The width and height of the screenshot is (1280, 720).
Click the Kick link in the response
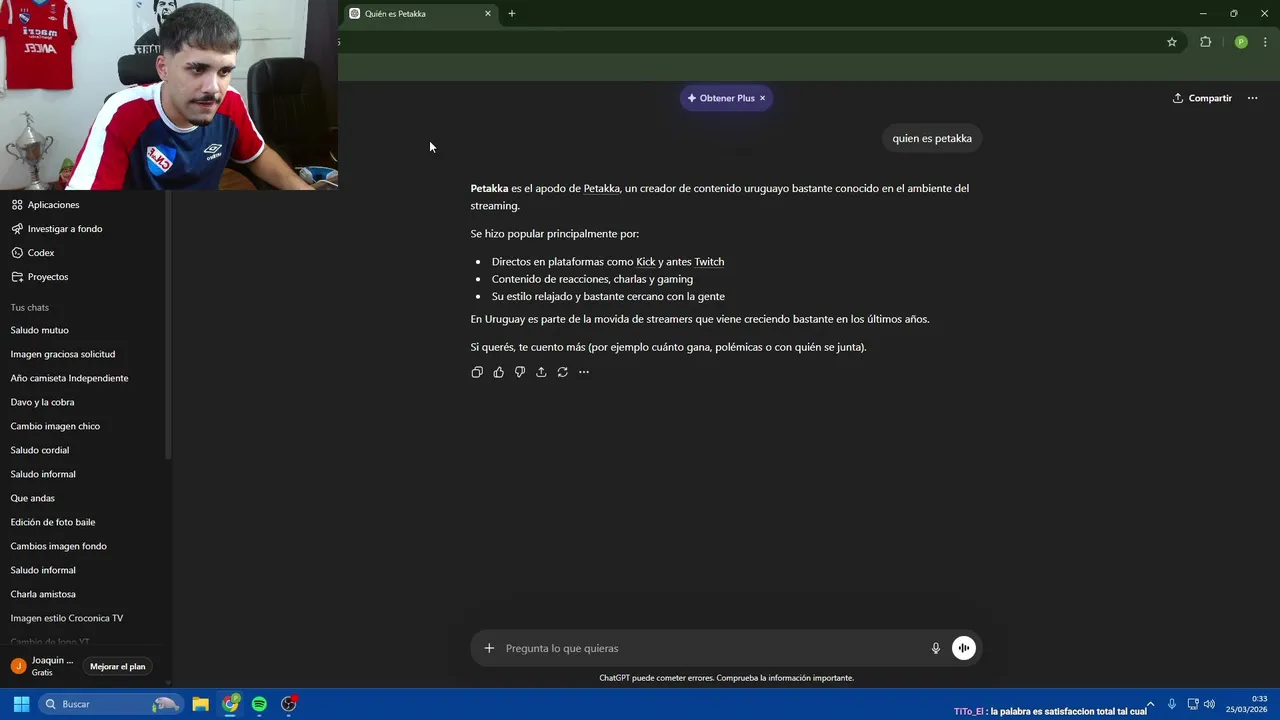[x=646, y=262]
